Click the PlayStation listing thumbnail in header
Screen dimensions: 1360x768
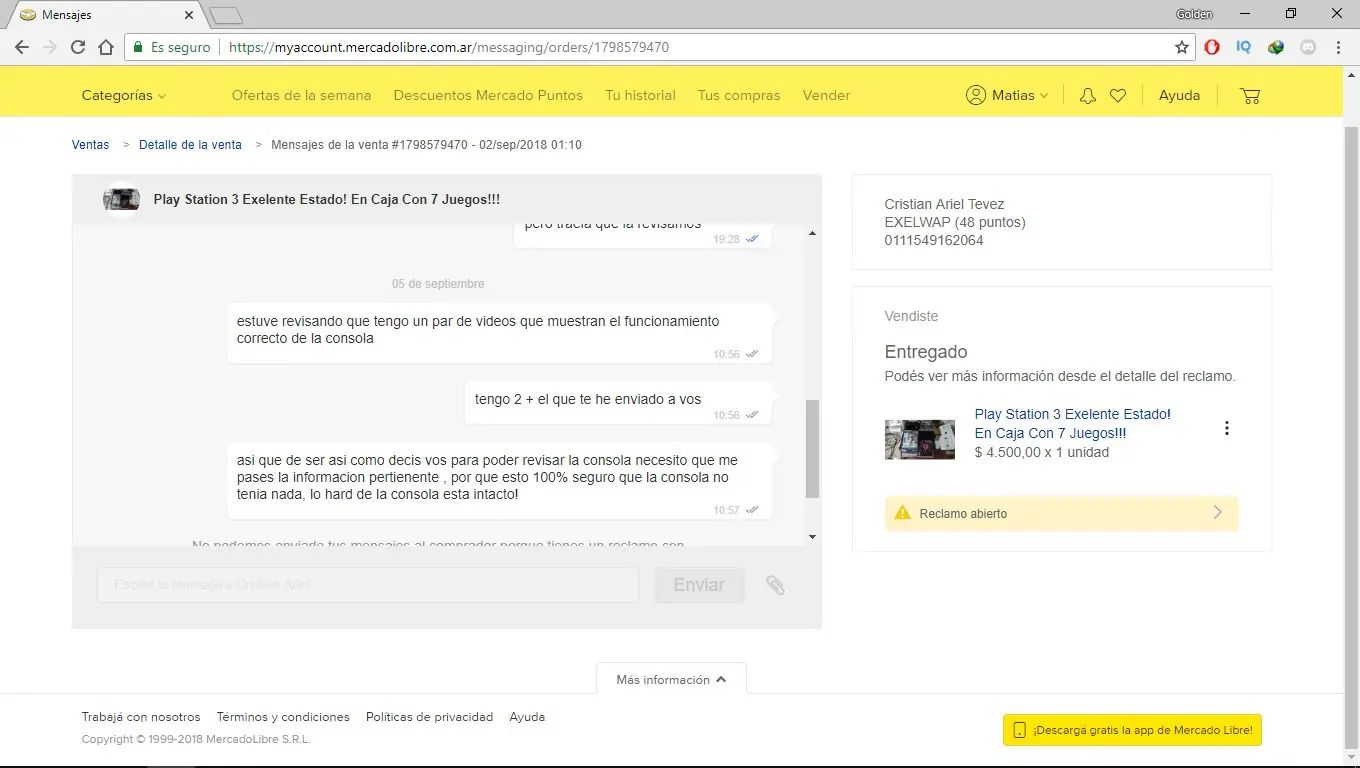[x=121, y=199]
